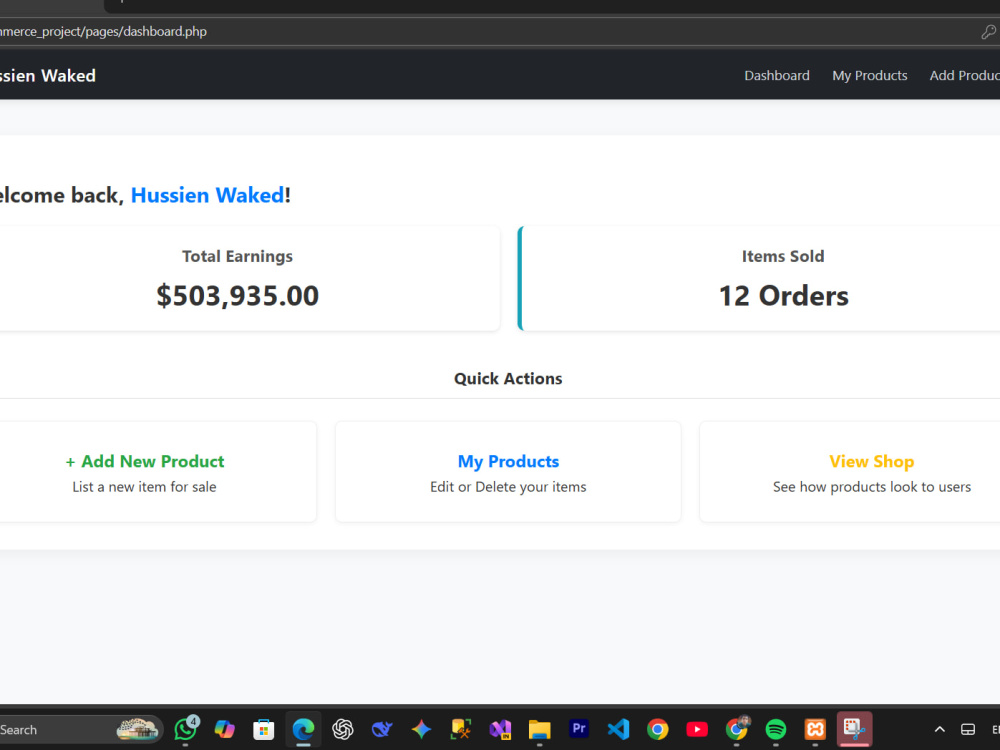
Task: Open the My Products quick action card
Action: [x=508, y=472]
